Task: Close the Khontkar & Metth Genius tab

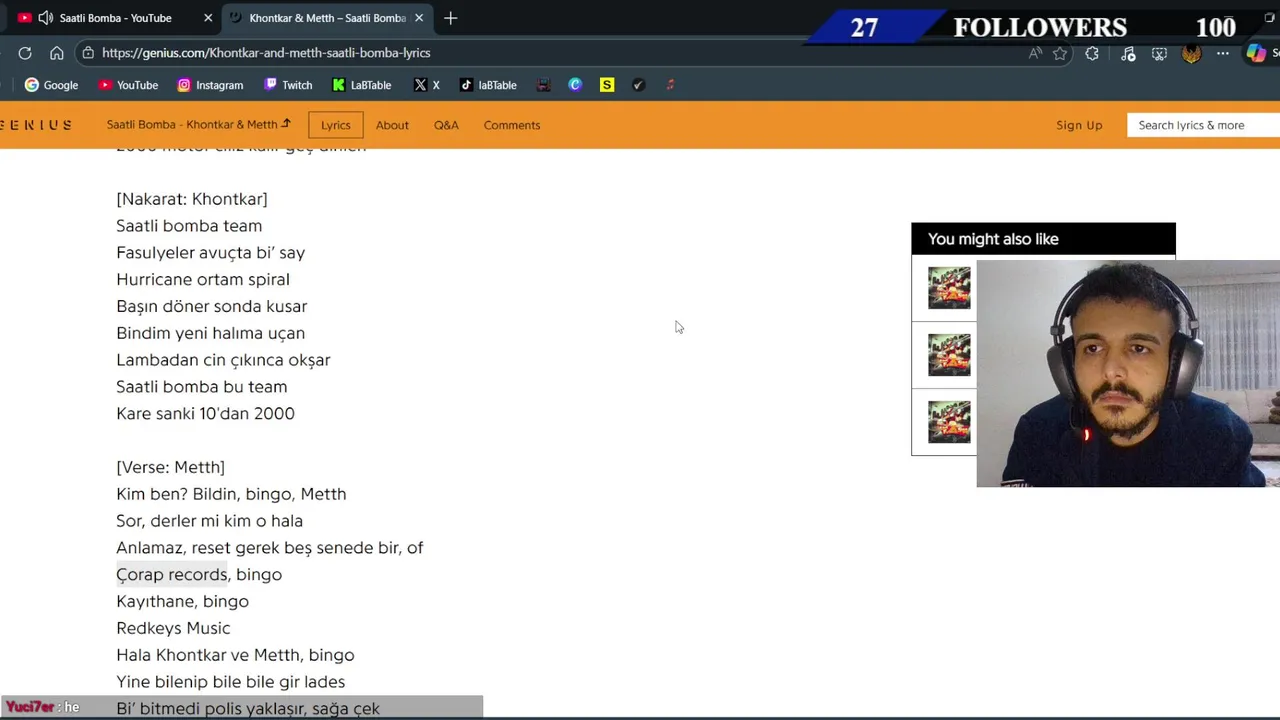Action: click(419, 18)
